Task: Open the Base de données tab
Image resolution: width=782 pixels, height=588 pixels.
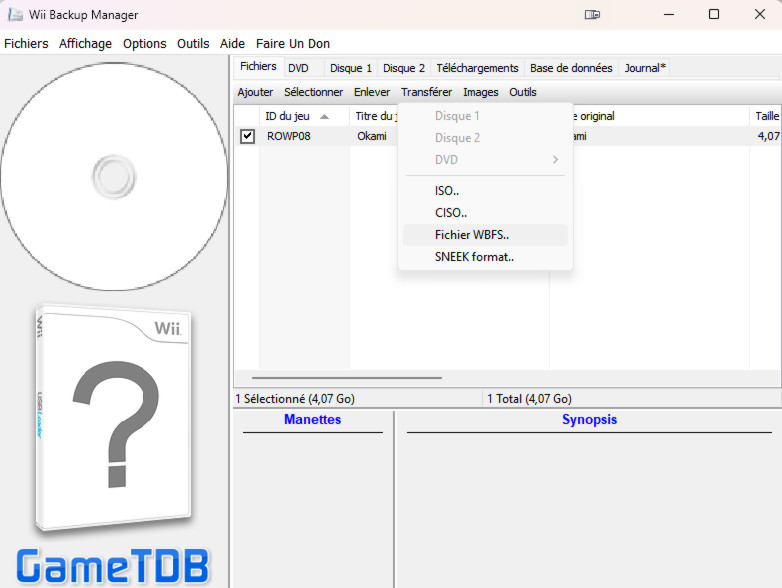Action: point(571,68)
